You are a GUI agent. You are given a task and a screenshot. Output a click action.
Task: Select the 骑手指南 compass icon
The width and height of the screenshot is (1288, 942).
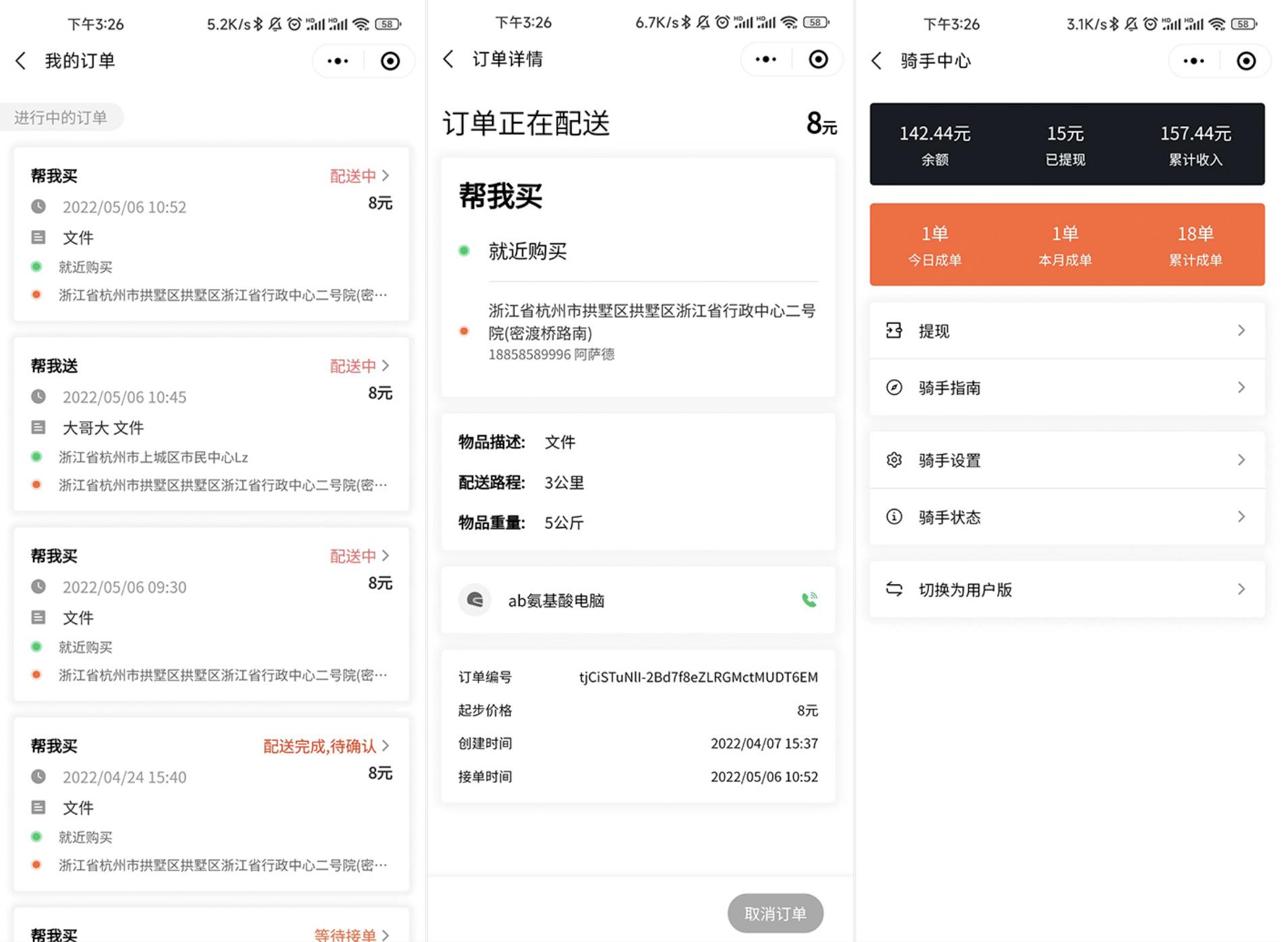coord(894,387)
